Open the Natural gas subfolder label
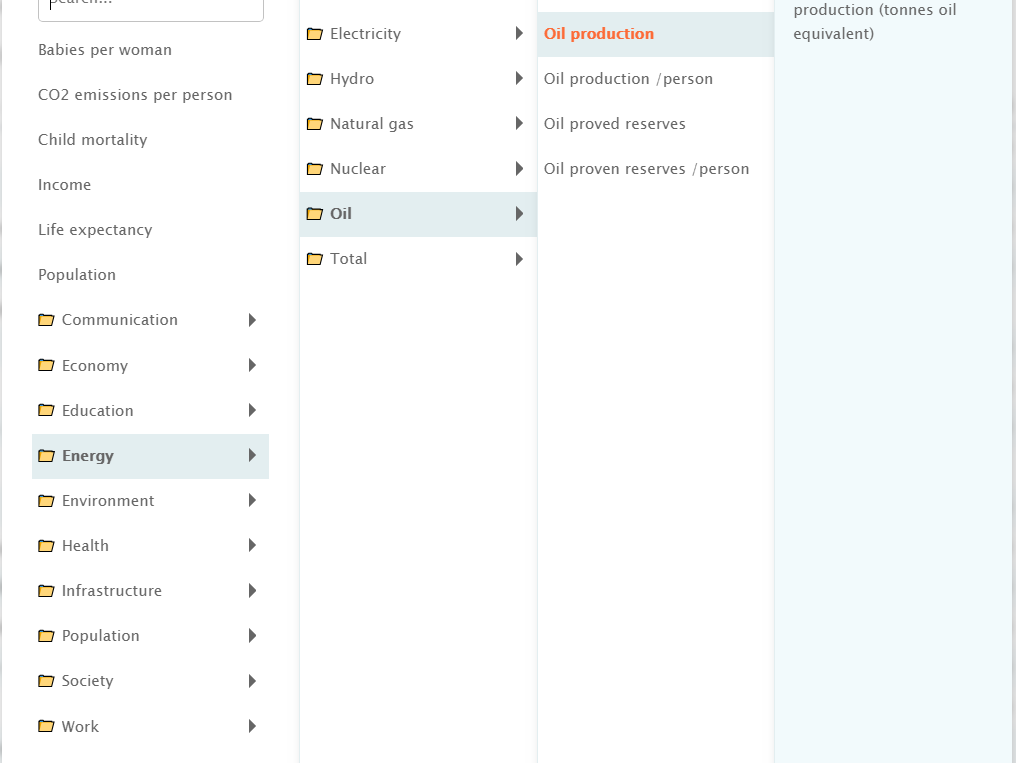 (x=371, y=124)
